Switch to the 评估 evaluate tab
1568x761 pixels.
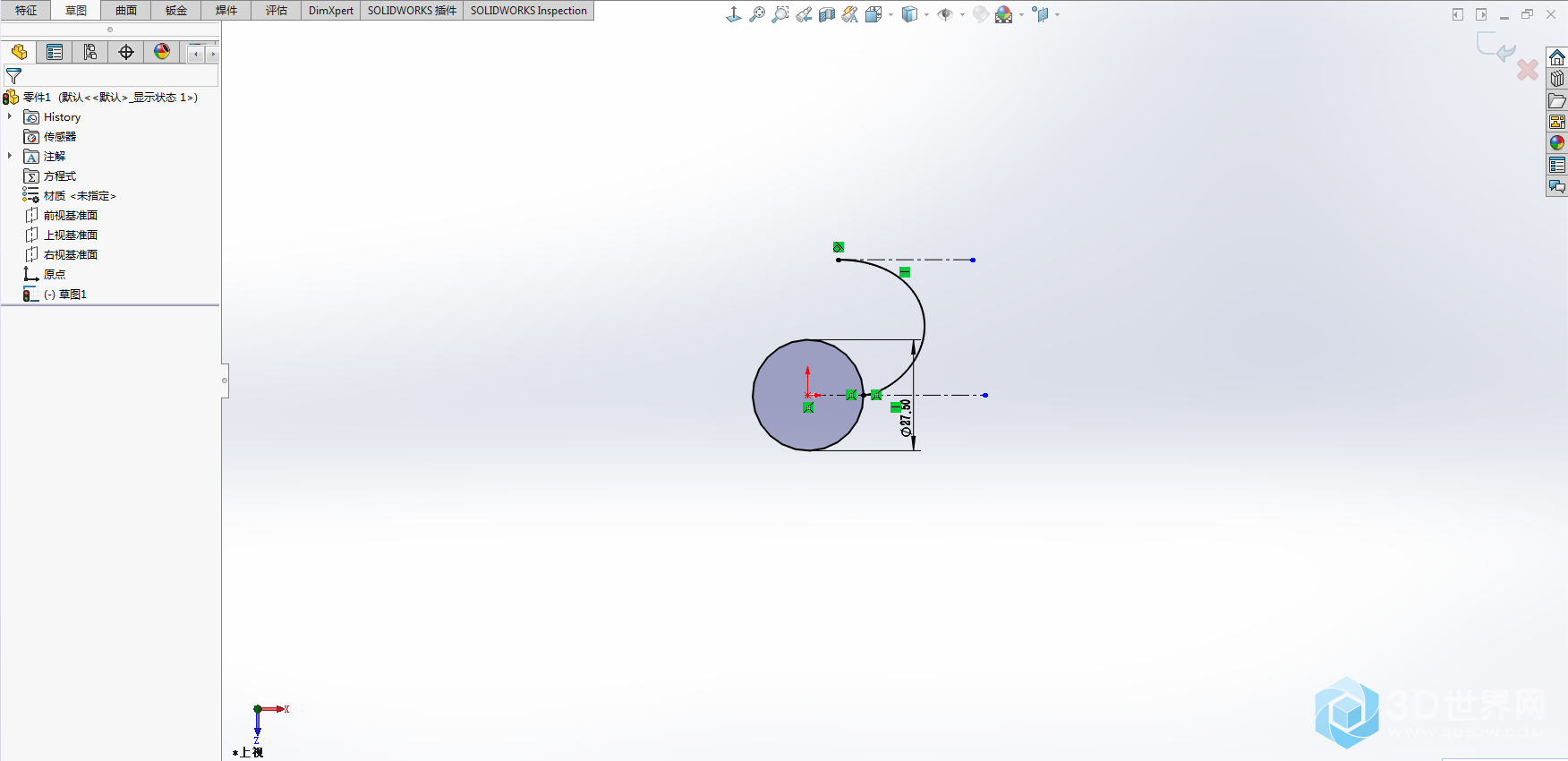(x=277, y=11)
